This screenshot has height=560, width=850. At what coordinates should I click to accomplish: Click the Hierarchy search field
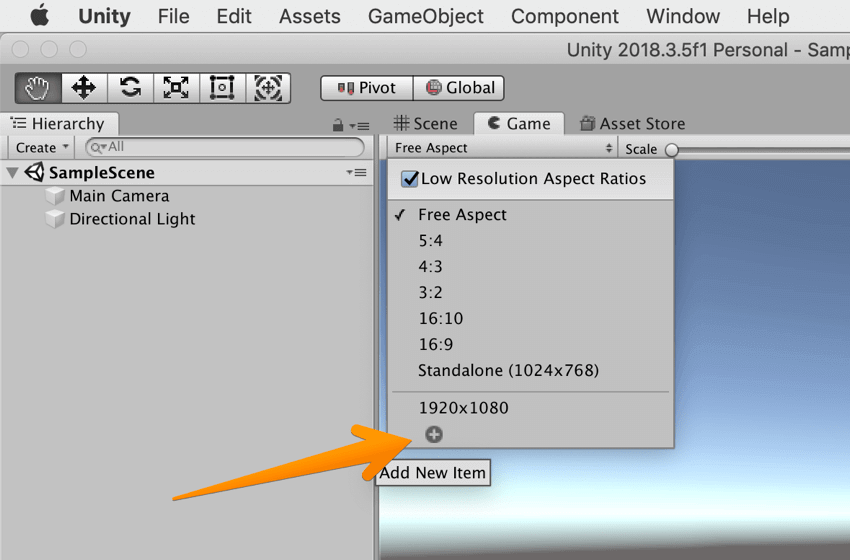[x=225, y=147]
